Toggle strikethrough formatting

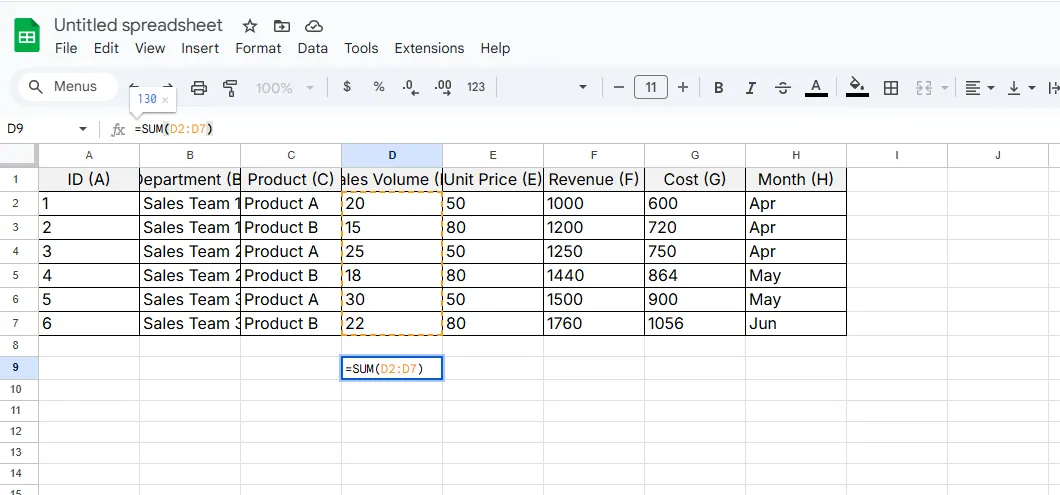click(783, 88)
